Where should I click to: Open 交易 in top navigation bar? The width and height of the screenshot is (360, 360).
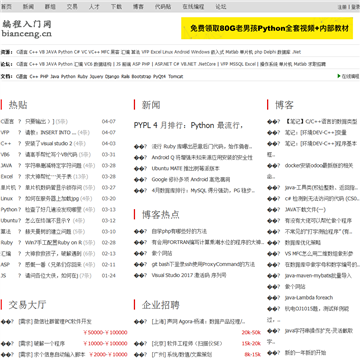[x=72, y=6]
